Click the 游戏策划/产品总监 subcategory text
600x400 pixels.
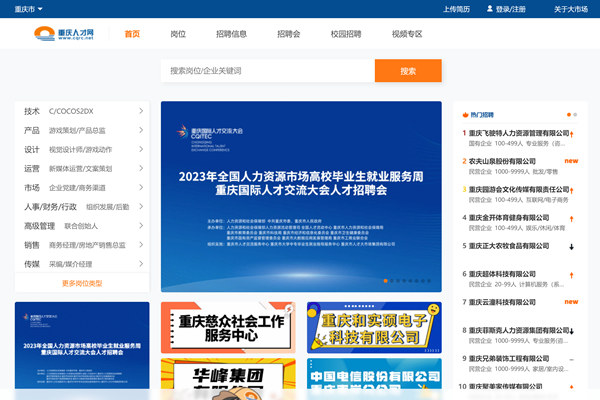coord(77,131)
